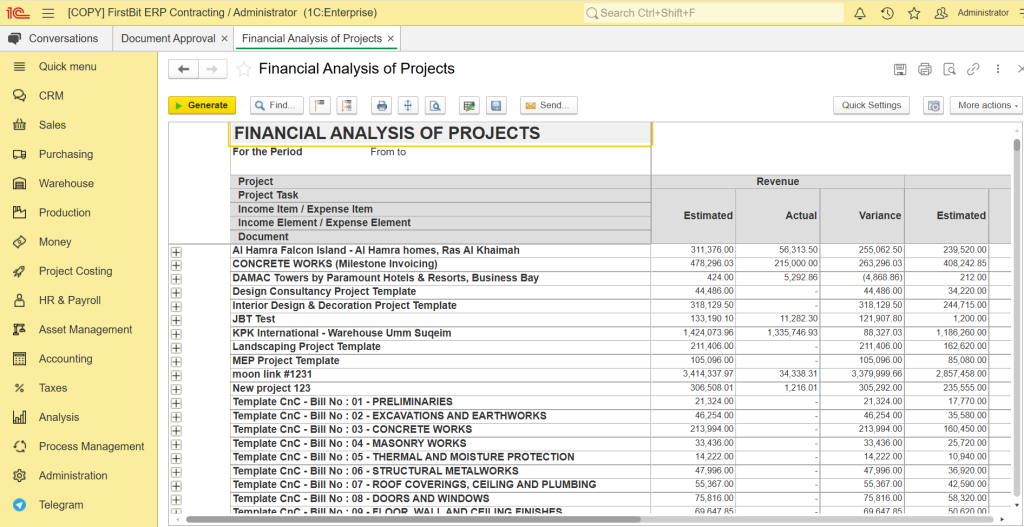Click the edit report variant icon
The height and width of the screenshot is (527, 1024).
coord(469,105)
